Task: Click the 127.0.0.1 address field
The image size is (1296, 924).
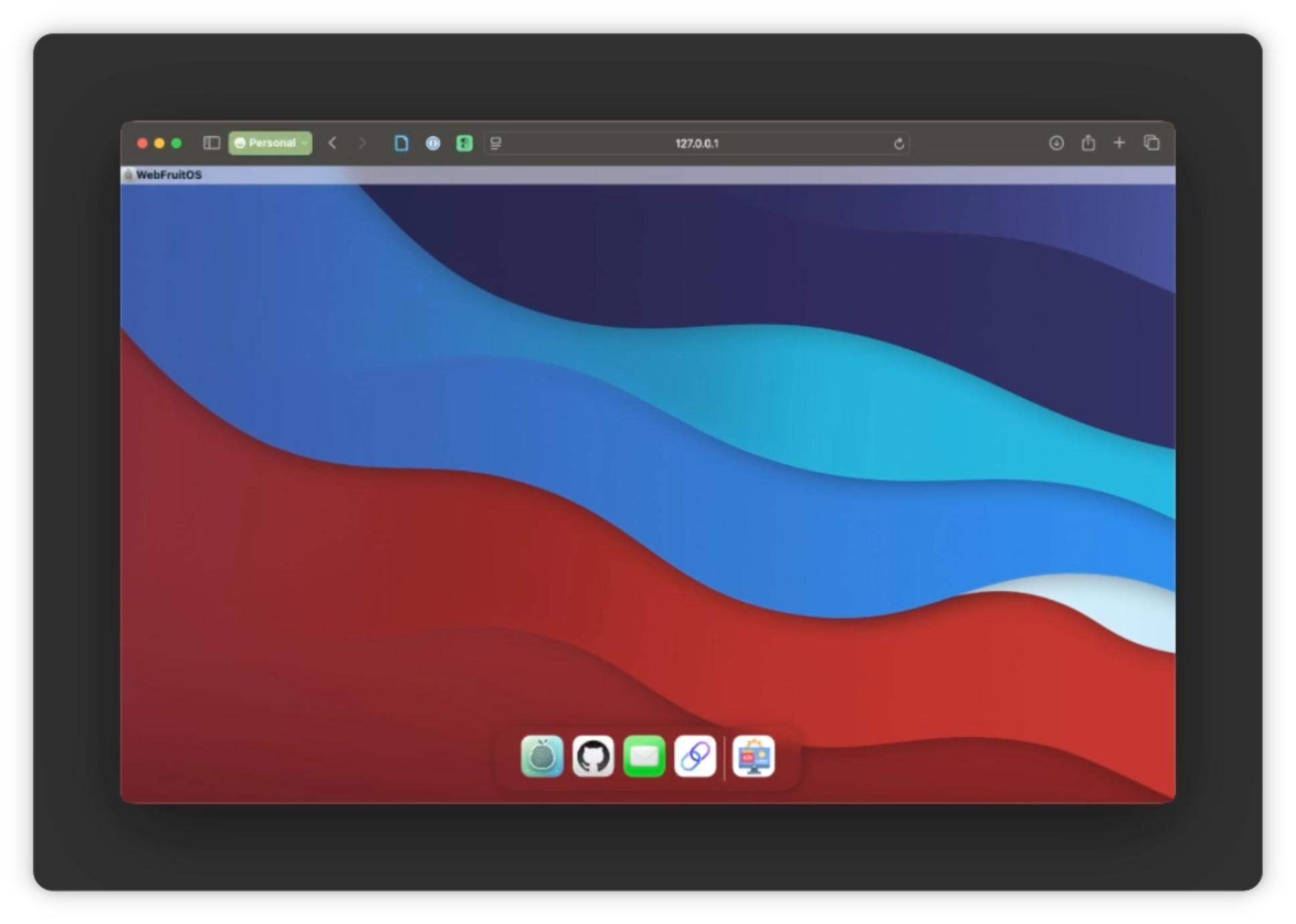Action: (x=696, y=144)
